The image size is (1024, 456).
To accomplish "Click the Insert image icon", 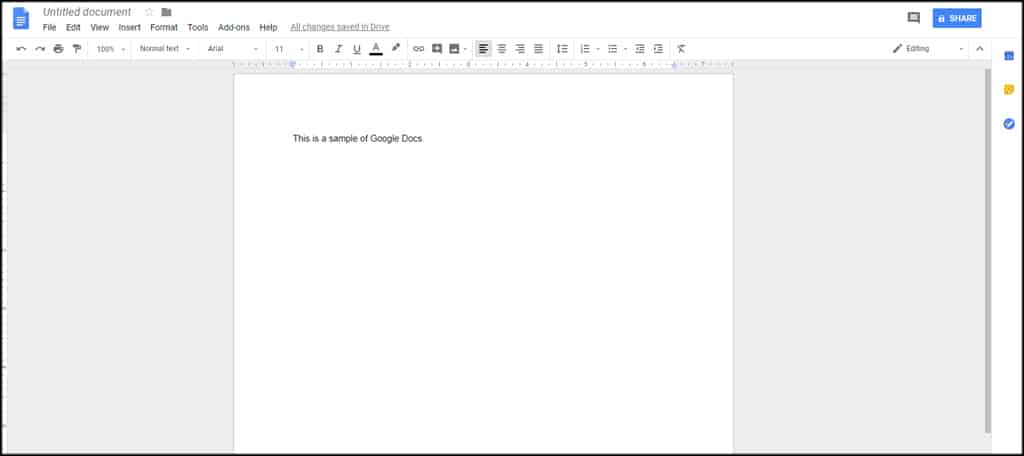I will [x=454, y=48].
